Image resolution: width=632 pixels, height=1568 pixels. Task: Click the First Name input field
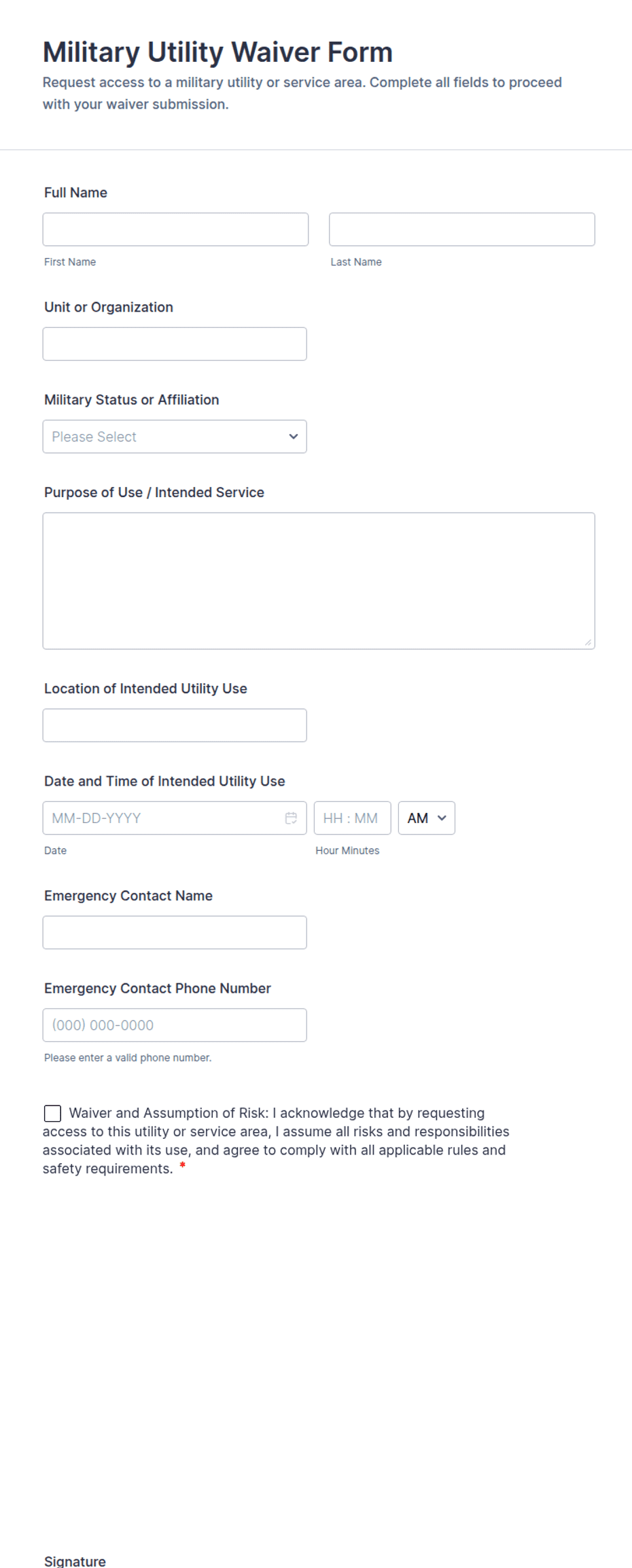(x=175, y=229)
